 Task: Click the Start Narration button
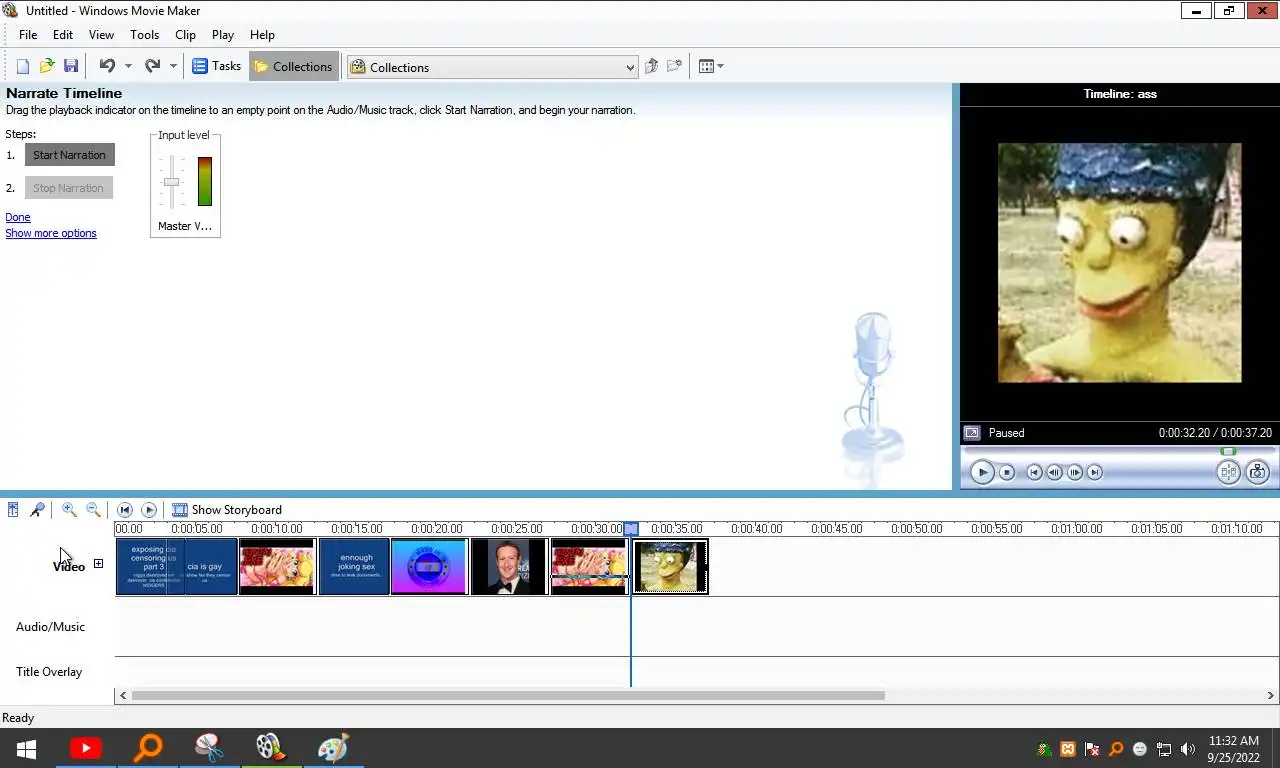[70, 155]
